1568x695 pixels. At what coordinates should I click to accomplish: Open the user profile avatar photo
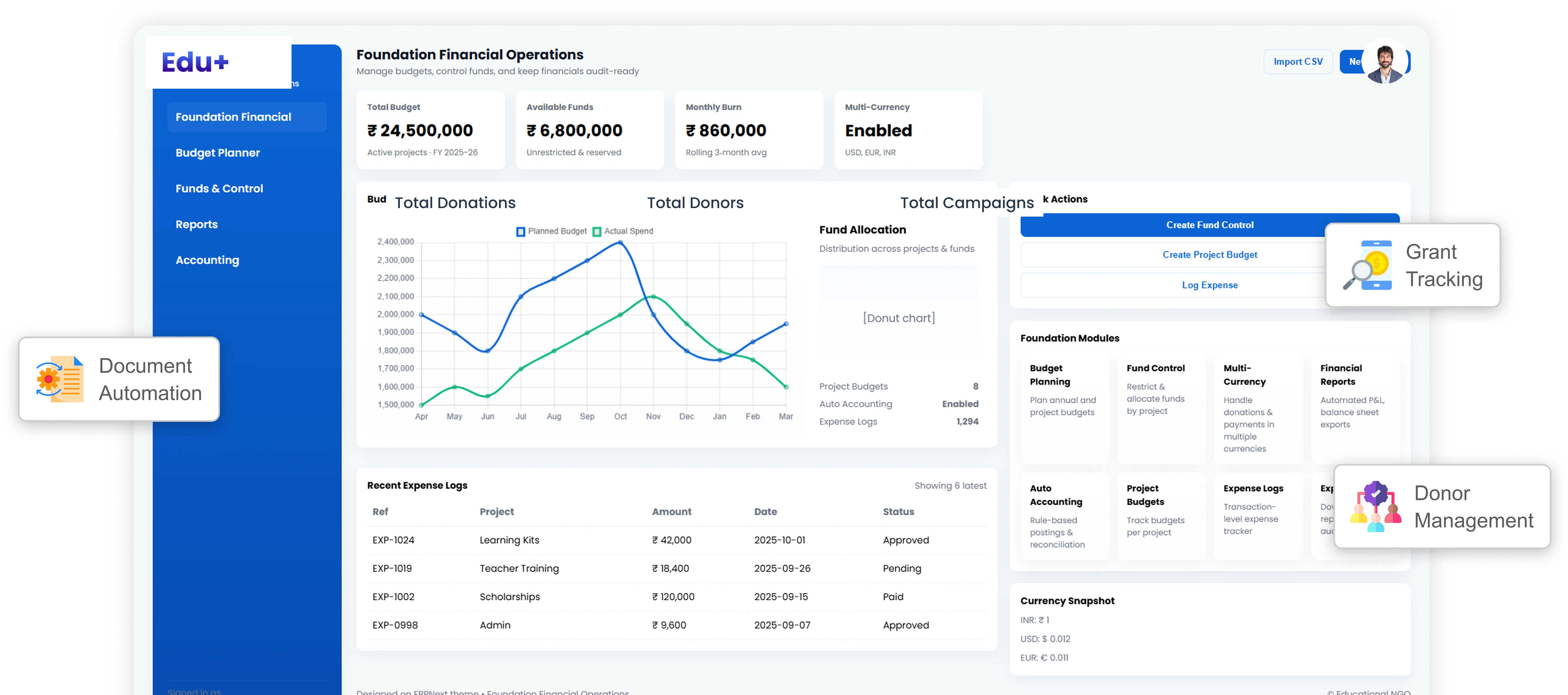(1385, 61)
